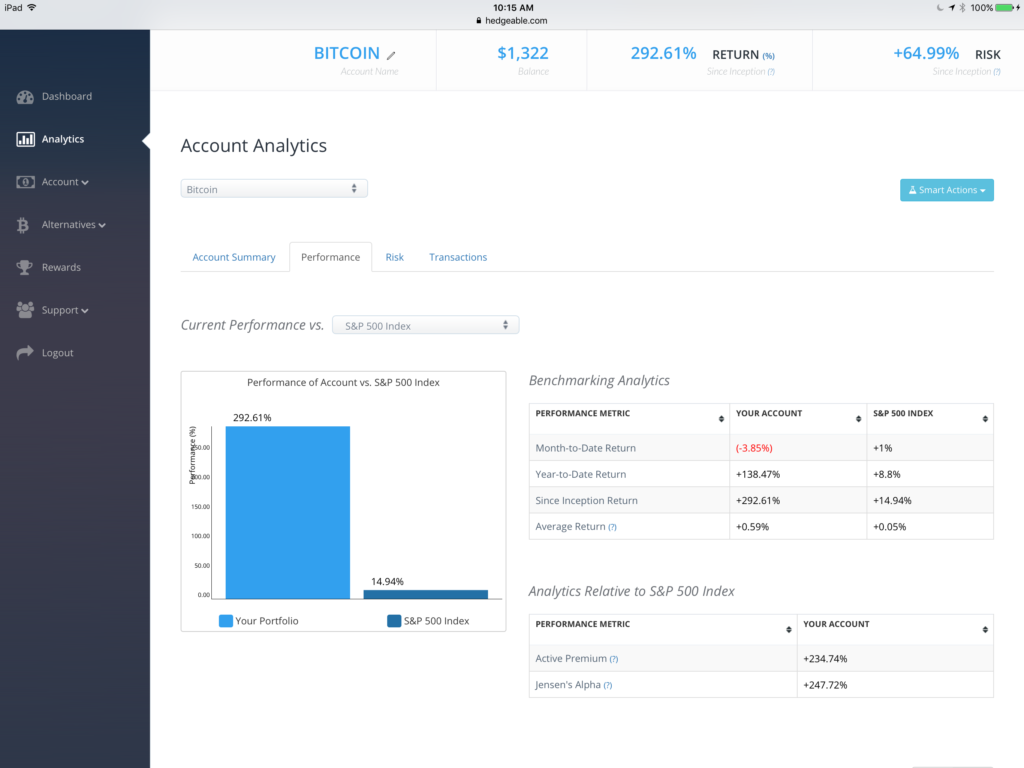Switch to the Risk tab

point(394,257)
